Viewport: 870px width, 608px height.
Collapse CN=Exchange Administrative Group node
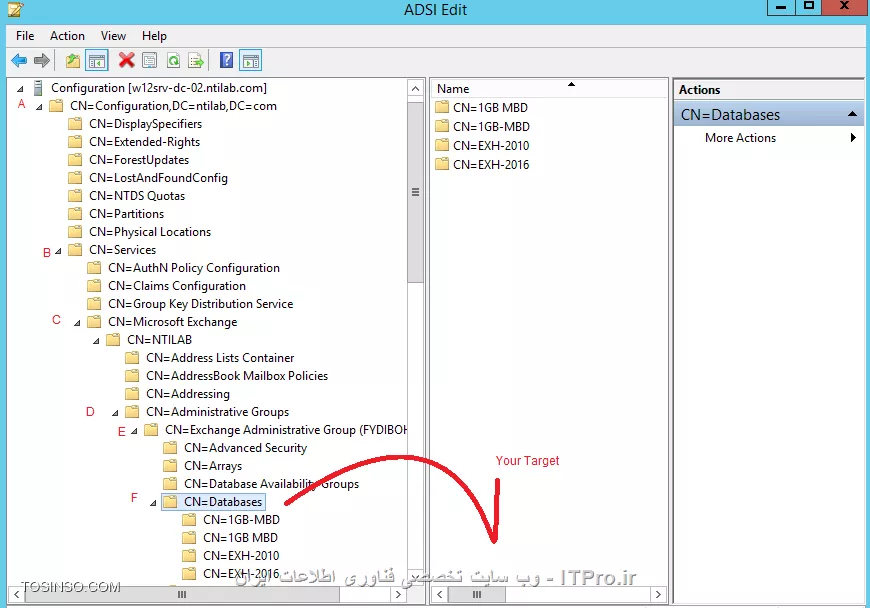pos(134,431)
